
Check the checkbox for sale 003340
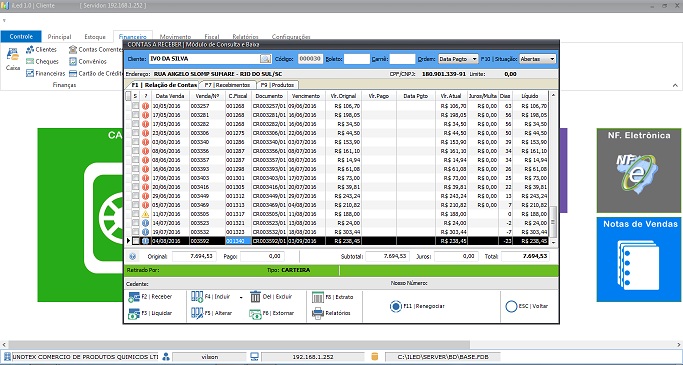[x=136, y=142]
